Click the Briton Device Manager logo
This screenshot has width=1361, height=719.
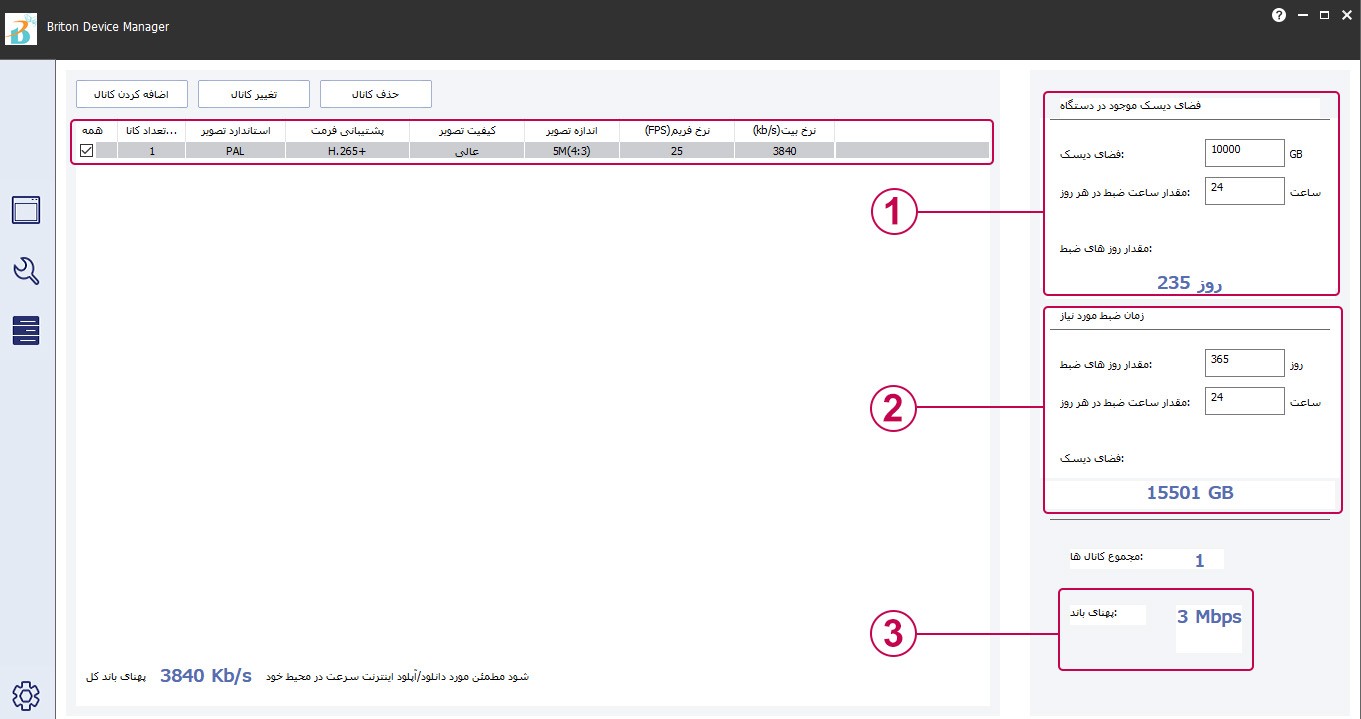tap(22, 29)
